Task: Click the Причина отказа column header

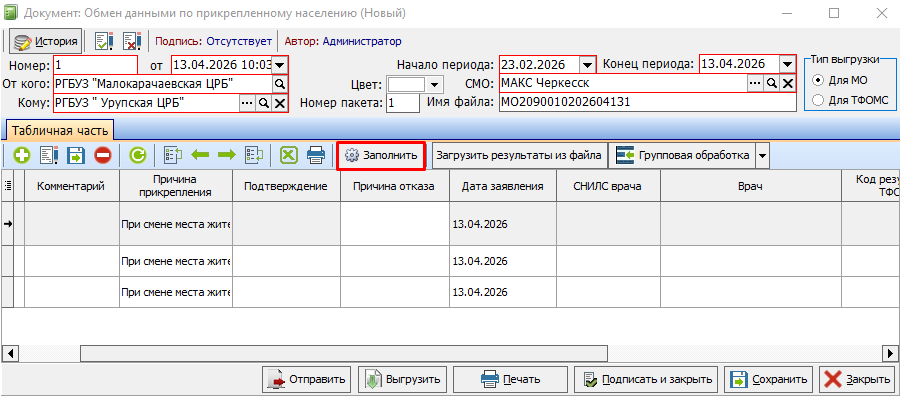Action: click(394, 185)
